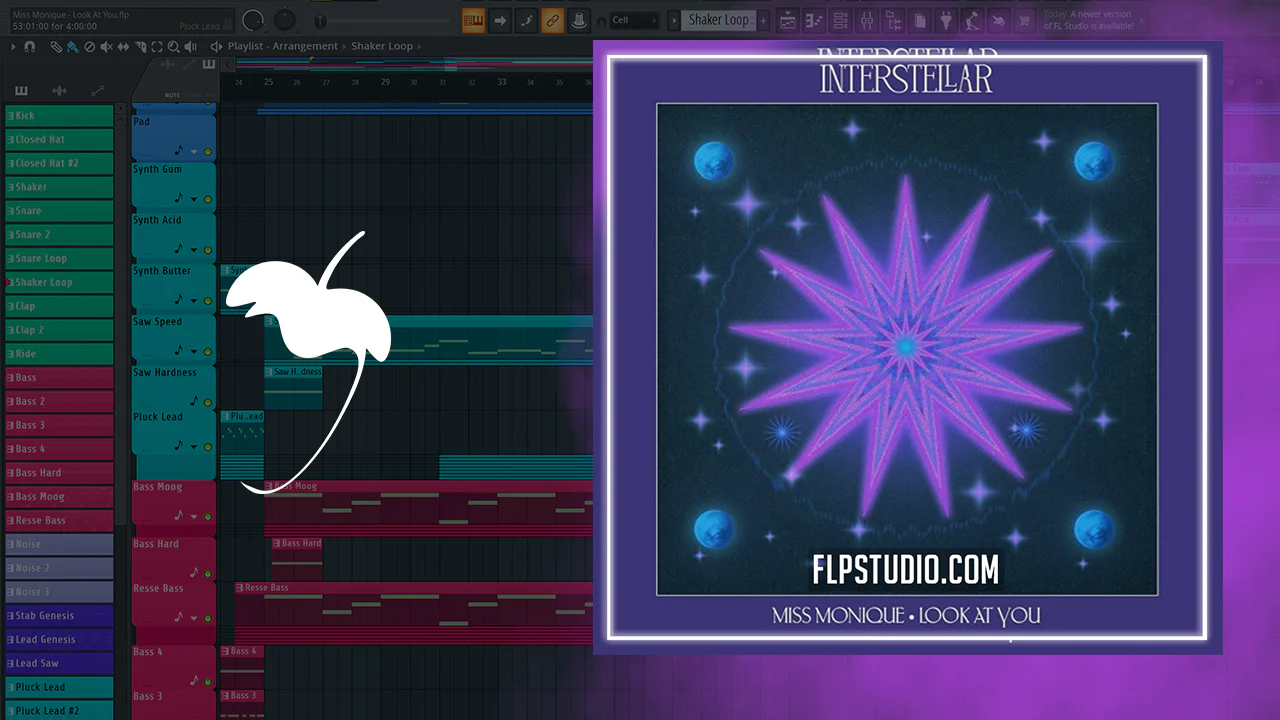Select the Select tool in playlist
Viewport: 1280px width, 720px height.
click(157, 46)
